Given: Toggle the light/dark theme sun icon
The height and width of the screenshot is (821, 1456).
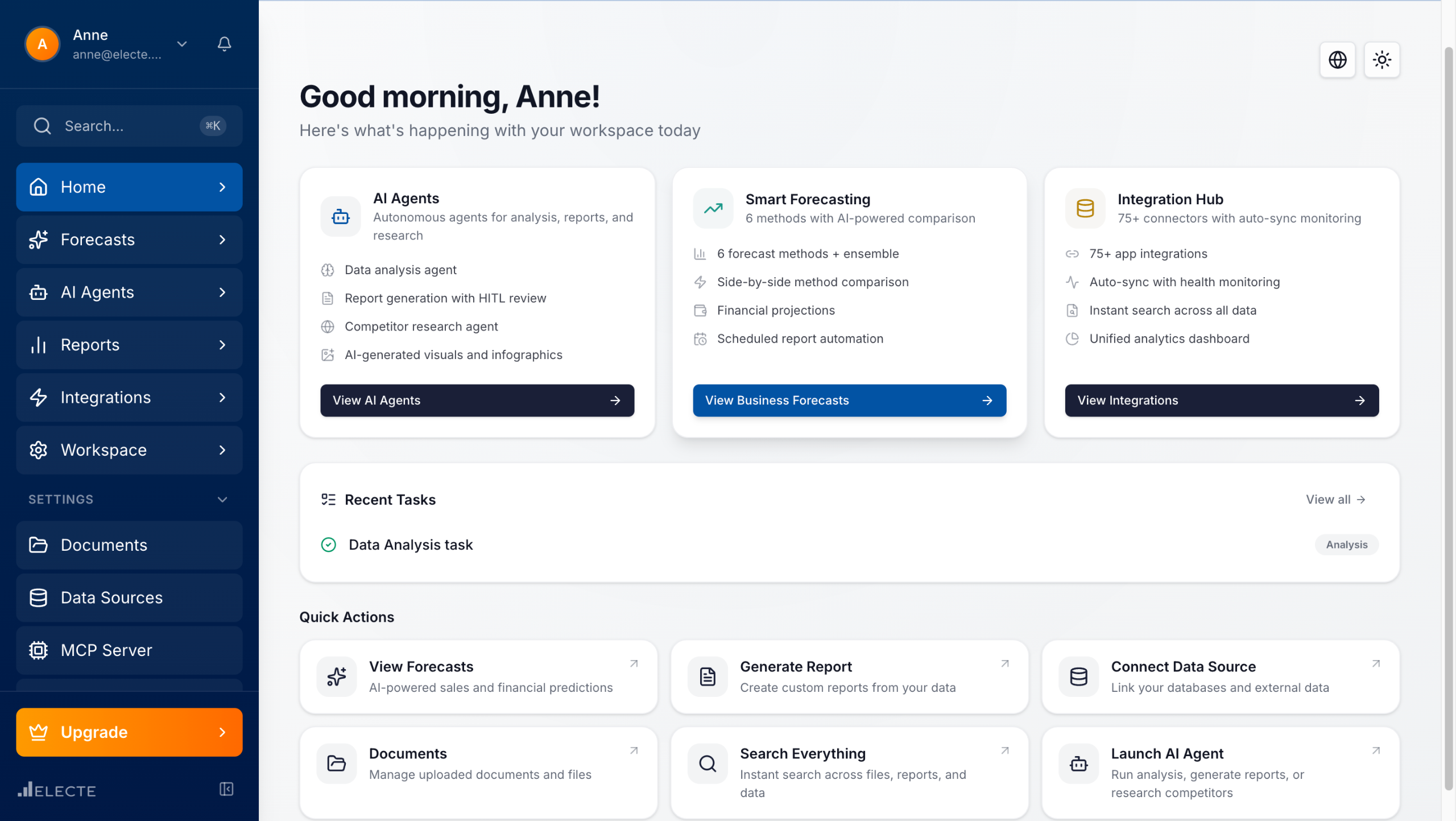Looking at the screenshot, I should click(1381, 60).
